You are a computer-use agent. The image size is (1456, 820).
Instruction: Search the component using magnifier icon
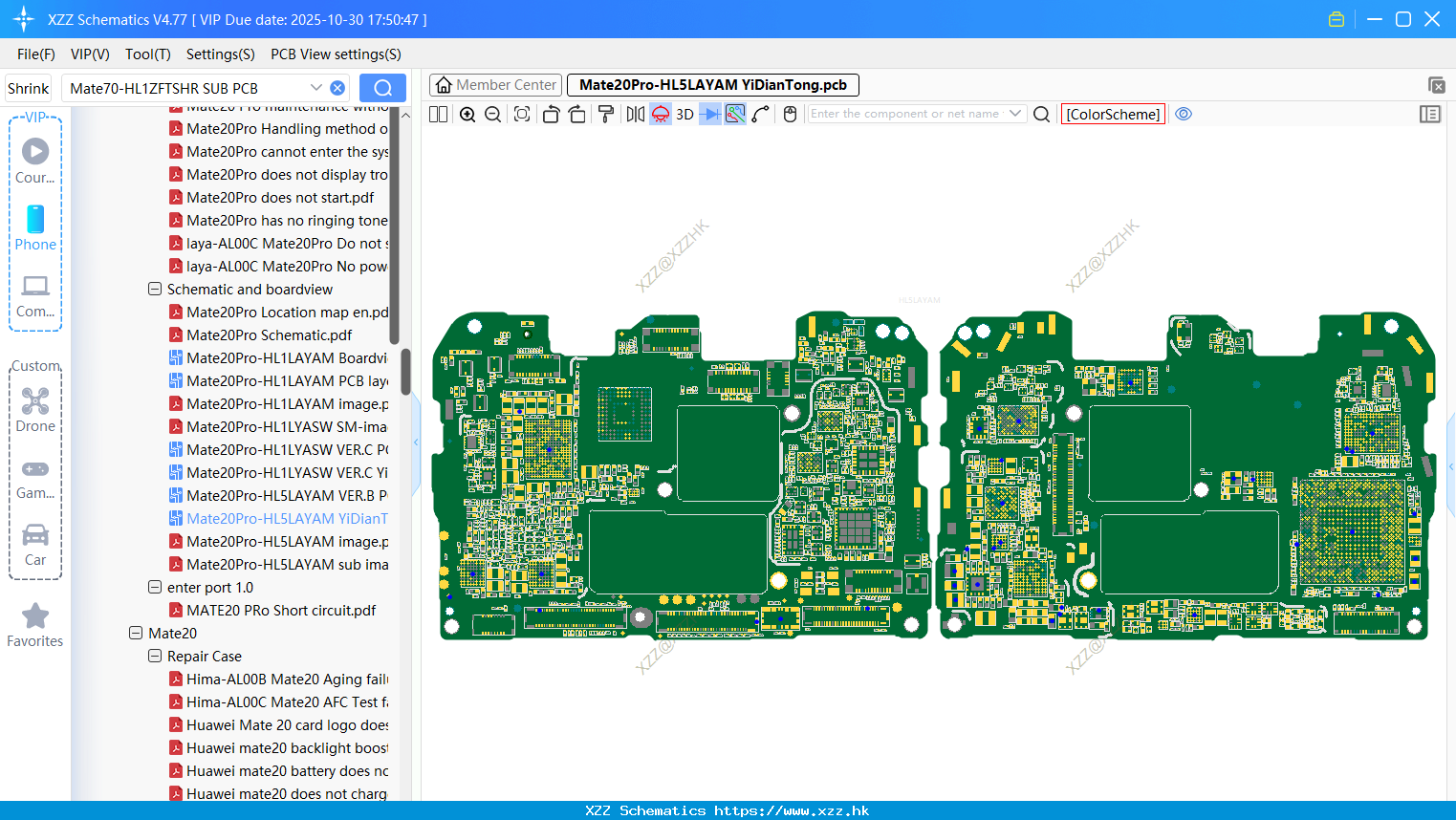tap(1042, 114)
